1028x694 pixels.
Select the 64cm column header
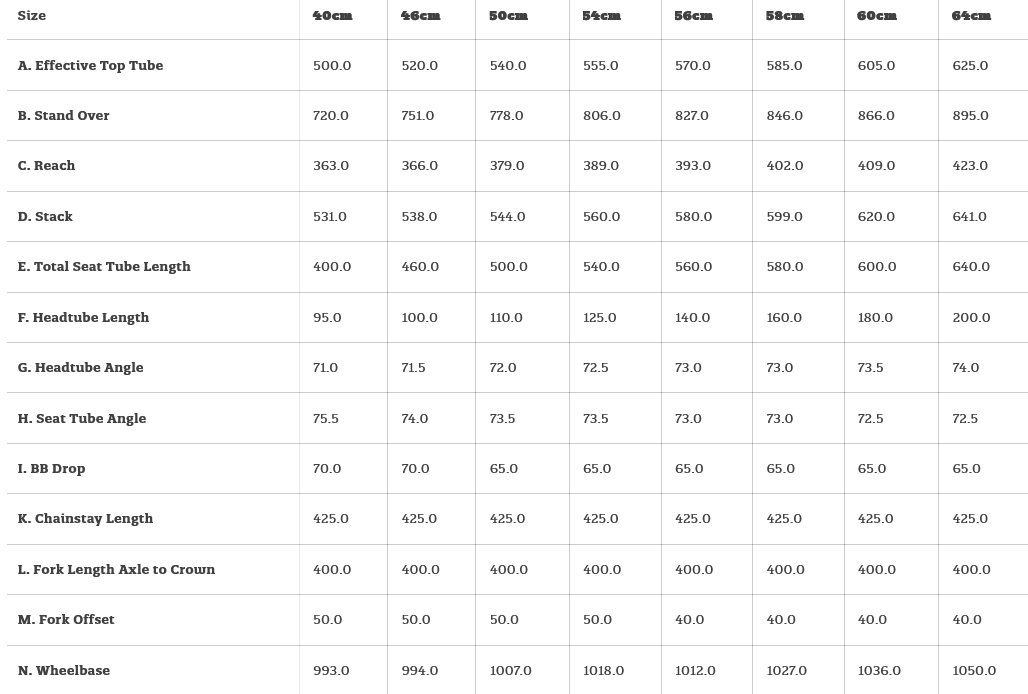pyautogui.click(x=971, y=16)
